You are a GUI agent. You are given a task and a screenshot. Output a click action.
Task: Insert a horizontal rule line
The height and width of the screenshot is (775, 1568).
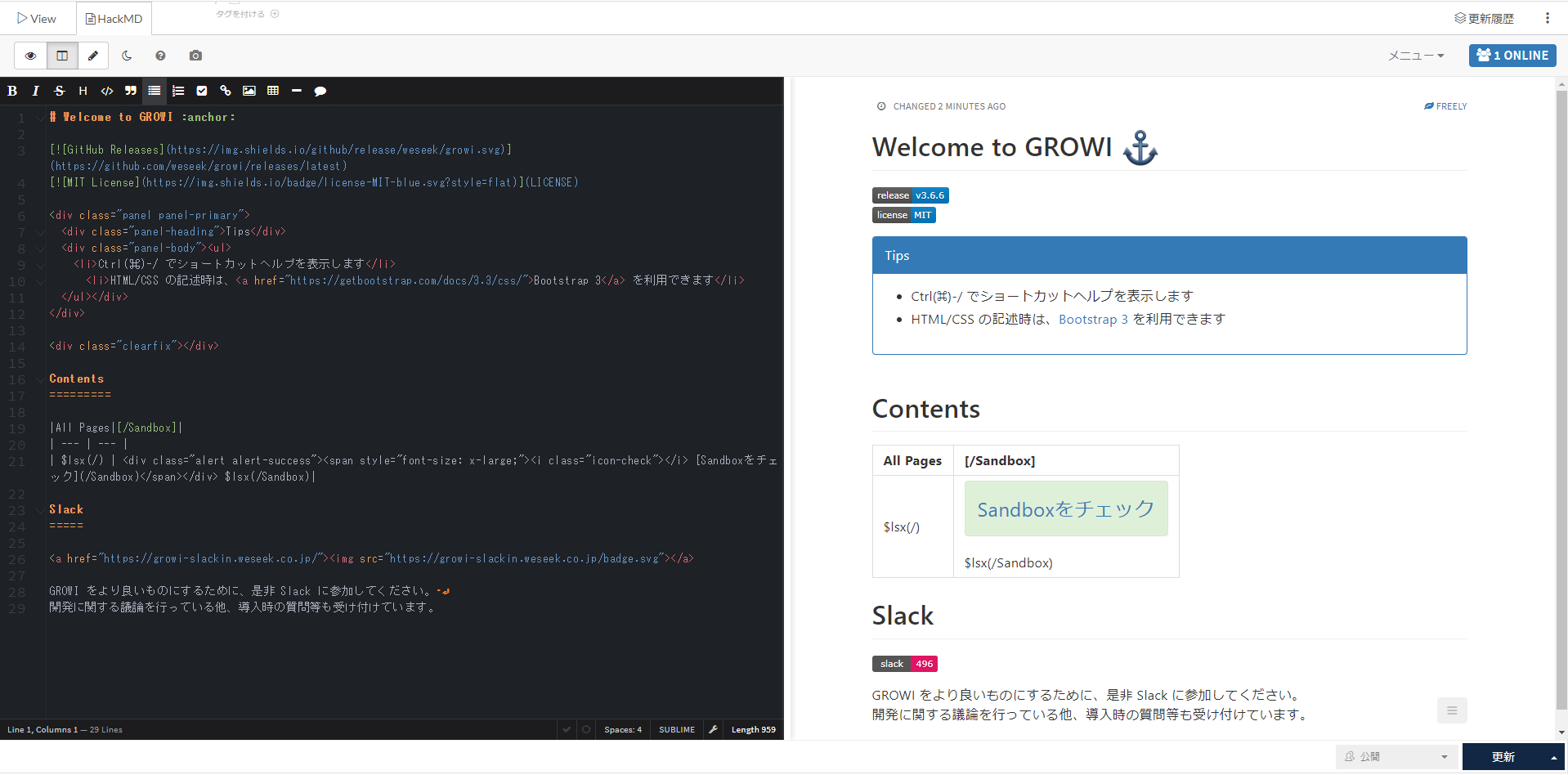(297, 91)
